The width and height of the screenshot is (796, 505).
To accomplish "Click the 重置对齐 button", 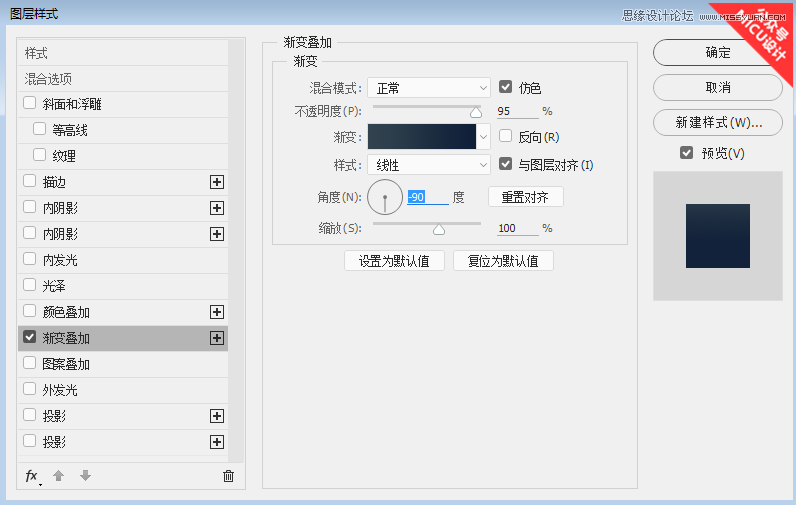I will (525, 197).
